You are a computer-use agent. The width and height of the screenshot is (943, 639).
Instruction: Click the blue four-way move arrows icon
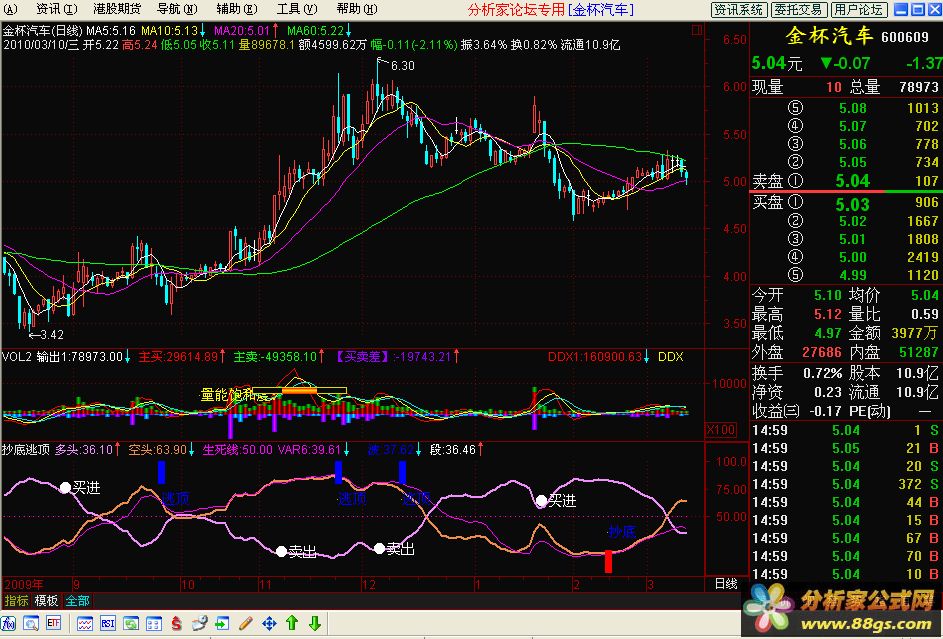(x=269, y=623)
